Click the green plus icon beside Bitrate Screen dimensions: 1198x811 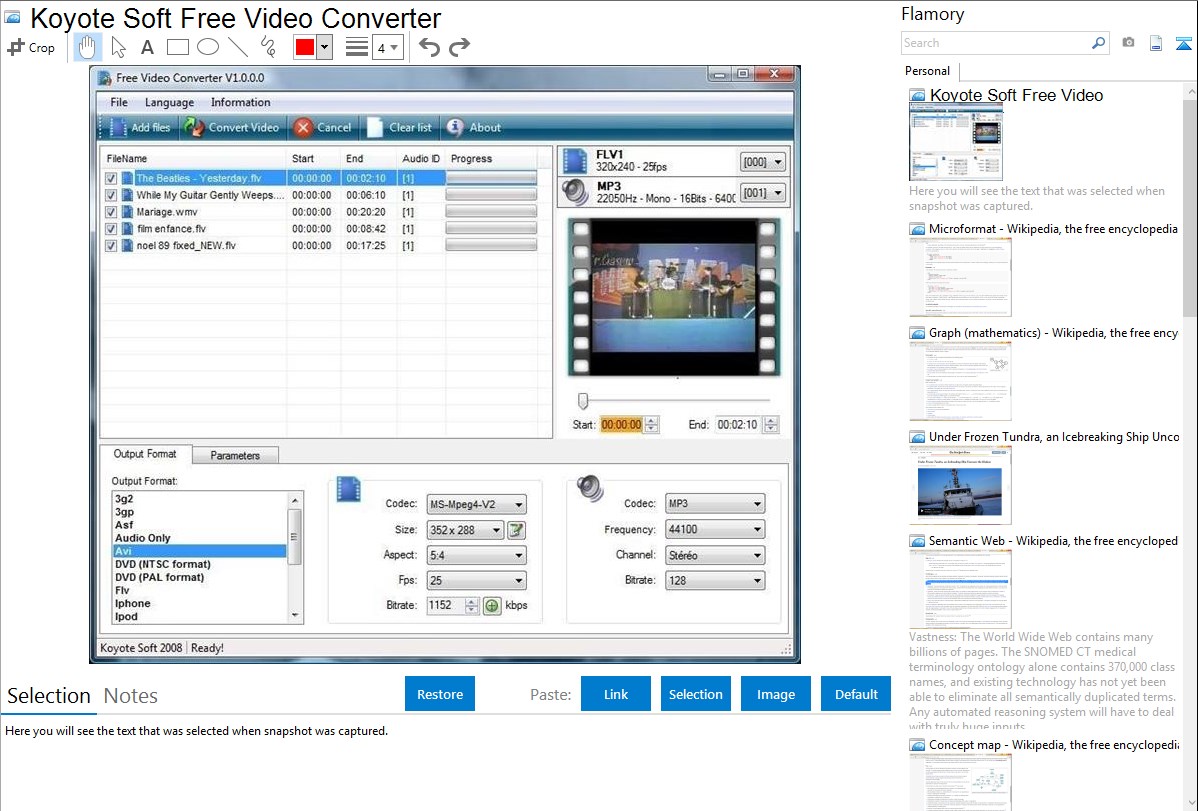coord(492,605)
